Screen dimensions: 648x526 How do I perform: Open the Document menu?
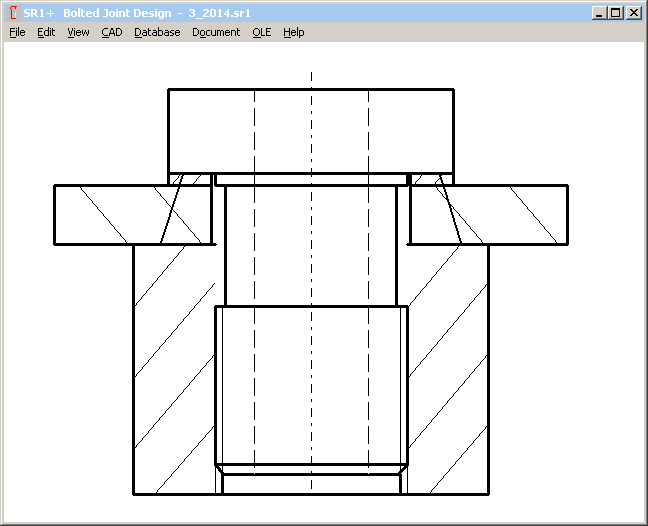(216, 32)
